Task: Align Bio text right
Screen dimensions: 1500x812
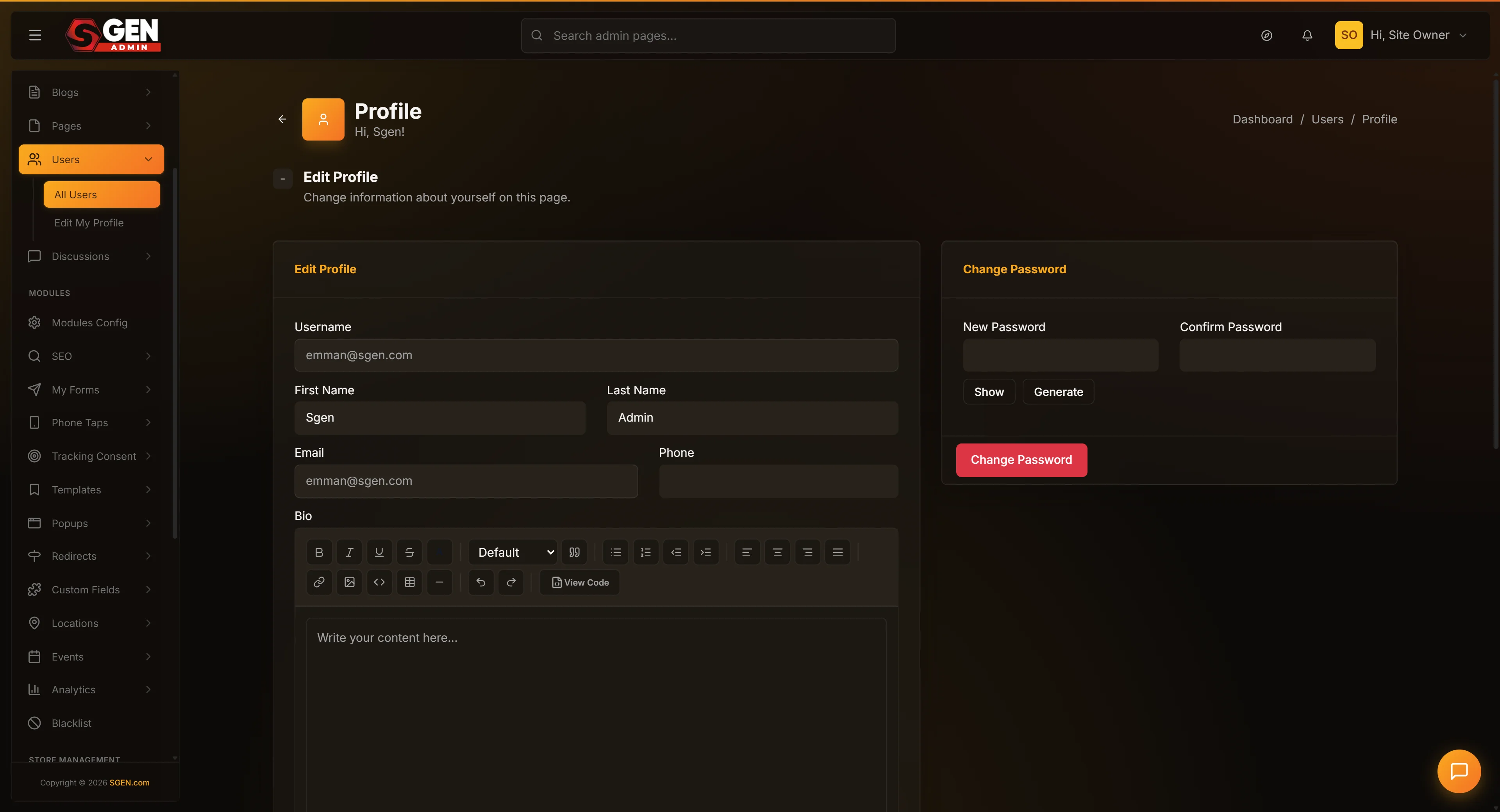Action: pos(808,552)
